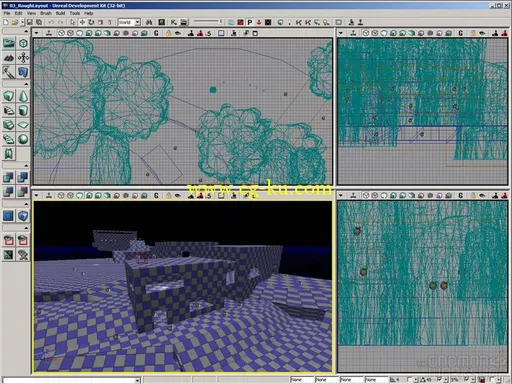512x384 pixels.
Task: Select the Rotate widget mode icon
Action: pos(91,22)
